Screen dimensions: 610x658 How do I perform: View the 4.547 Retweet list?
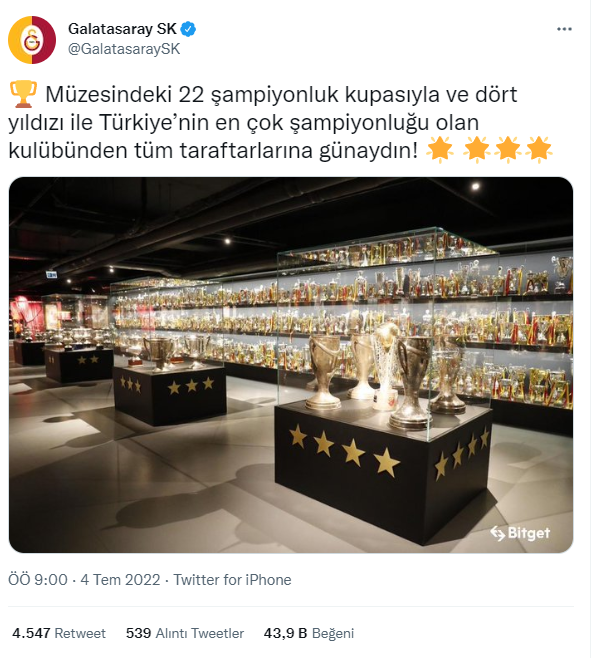click(59, 633)
